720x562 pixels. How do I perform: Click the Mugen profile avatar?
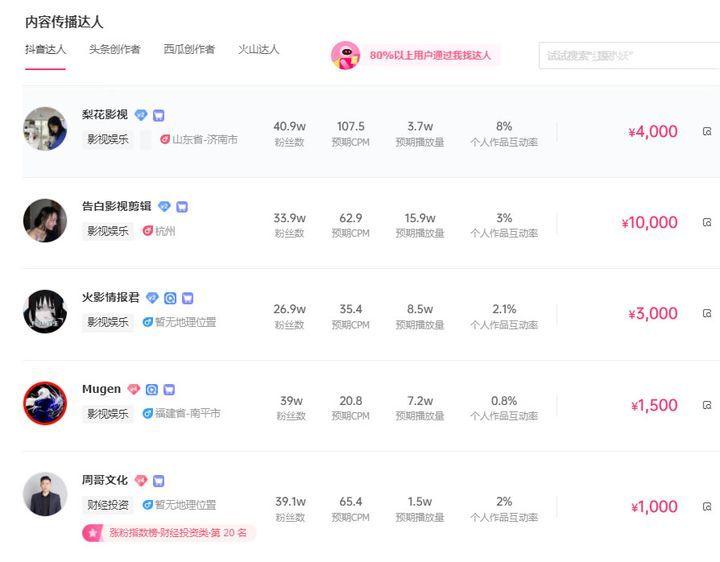pyautogui.click(x=45, y=403)
